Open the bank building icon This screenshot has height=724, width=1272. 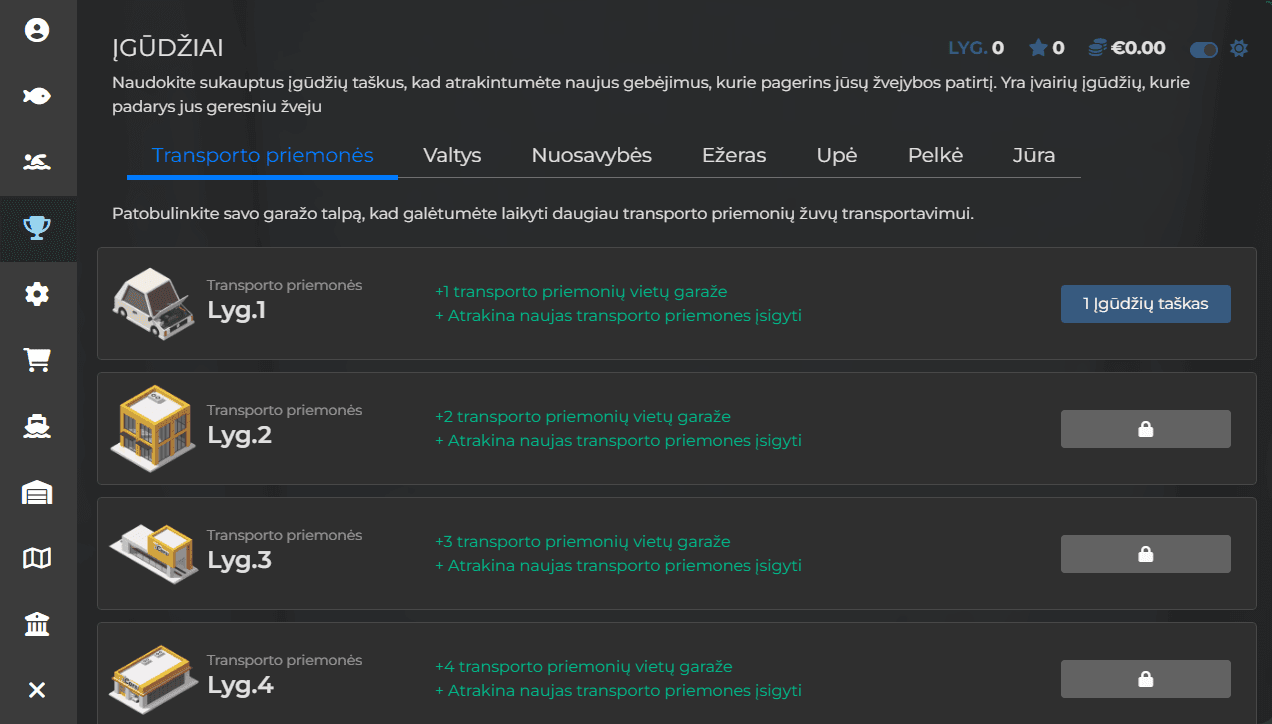(x=37, y=624)
